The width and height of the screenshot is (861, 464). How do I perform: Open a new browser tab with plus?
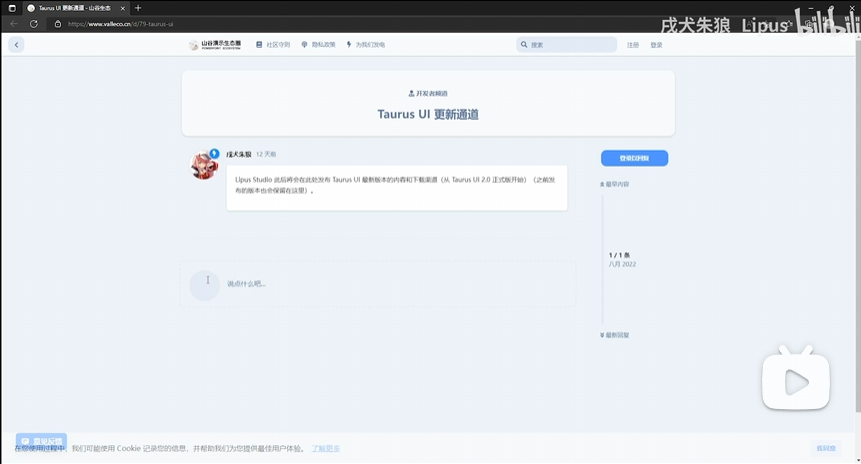tap(138, 8)
